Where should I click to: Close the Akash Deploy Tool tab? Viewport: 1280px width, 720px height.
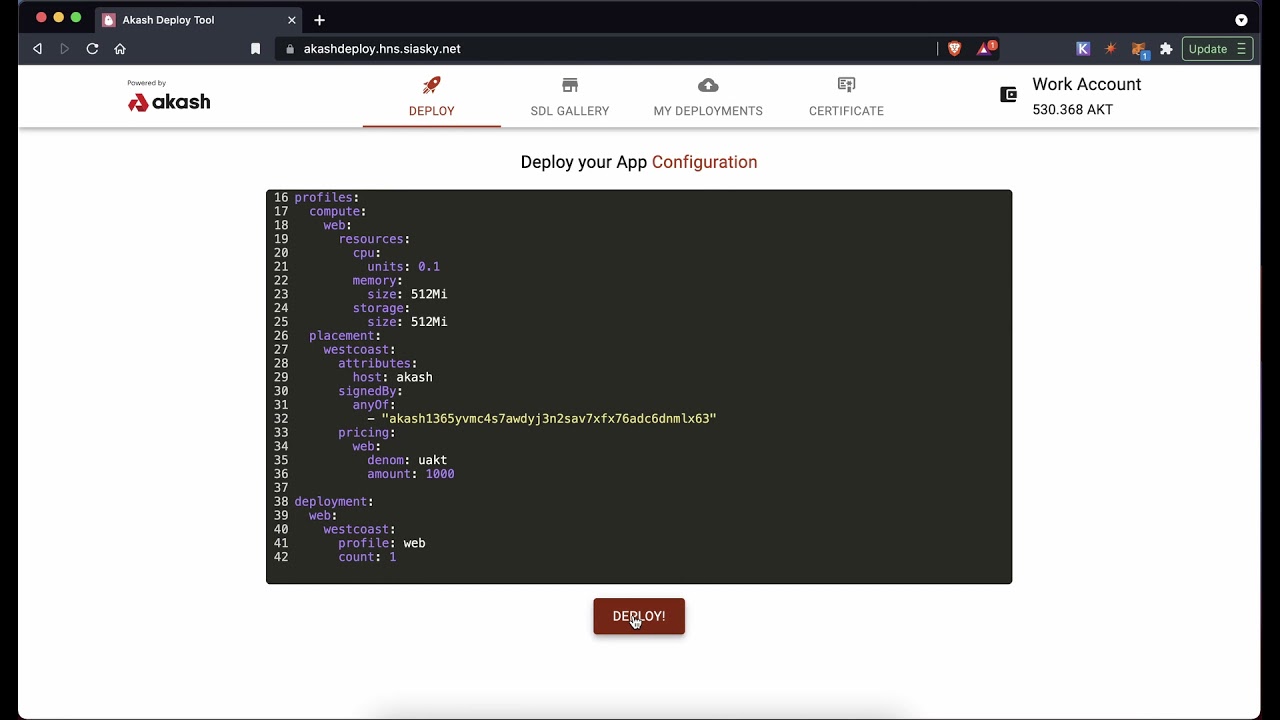[x=292, y=20]
